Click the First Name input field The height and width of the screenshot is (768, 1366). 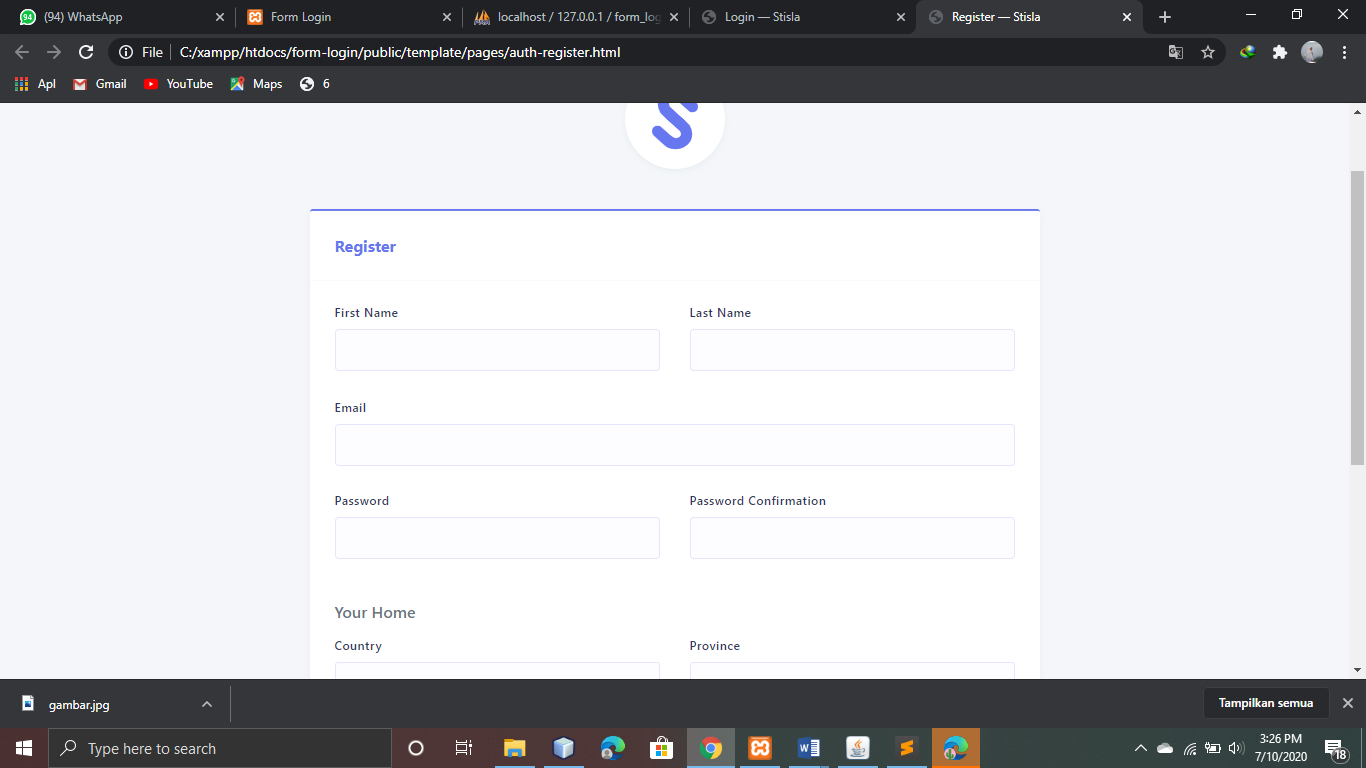point(497,350)
